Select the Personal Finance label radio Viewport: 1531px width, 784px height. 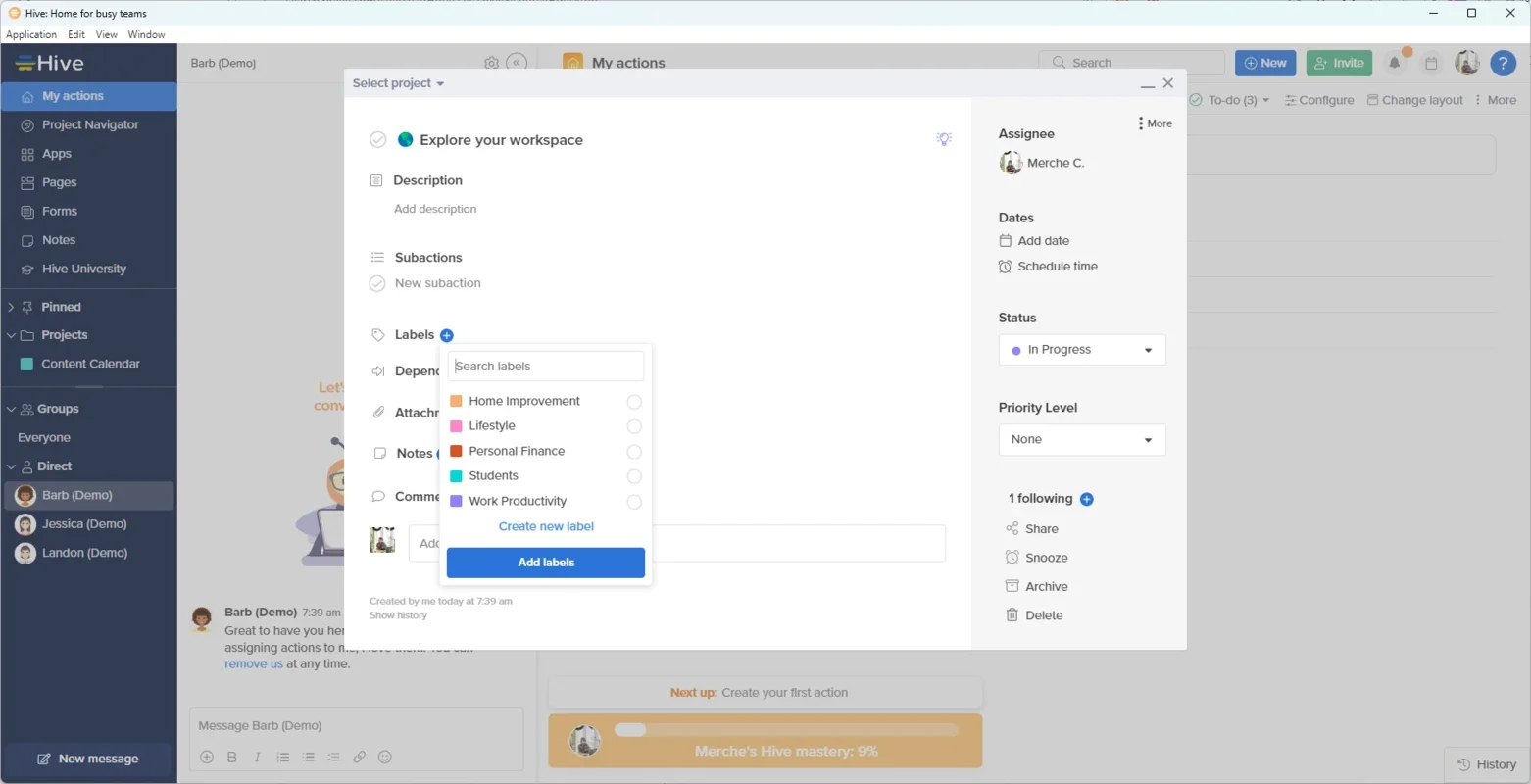[x=634, y=452]
